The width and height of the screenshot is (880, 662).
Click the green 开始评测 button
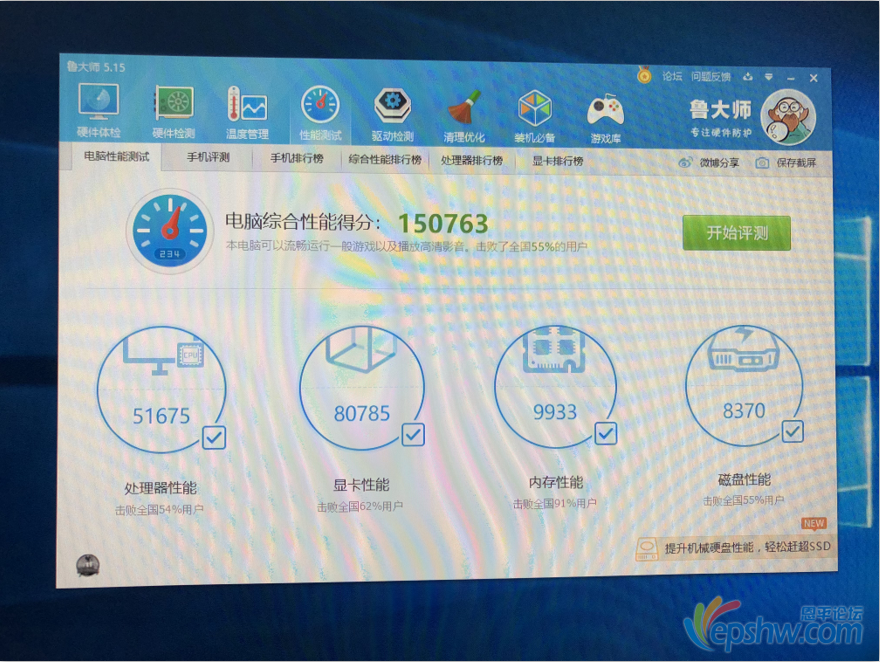737,233
